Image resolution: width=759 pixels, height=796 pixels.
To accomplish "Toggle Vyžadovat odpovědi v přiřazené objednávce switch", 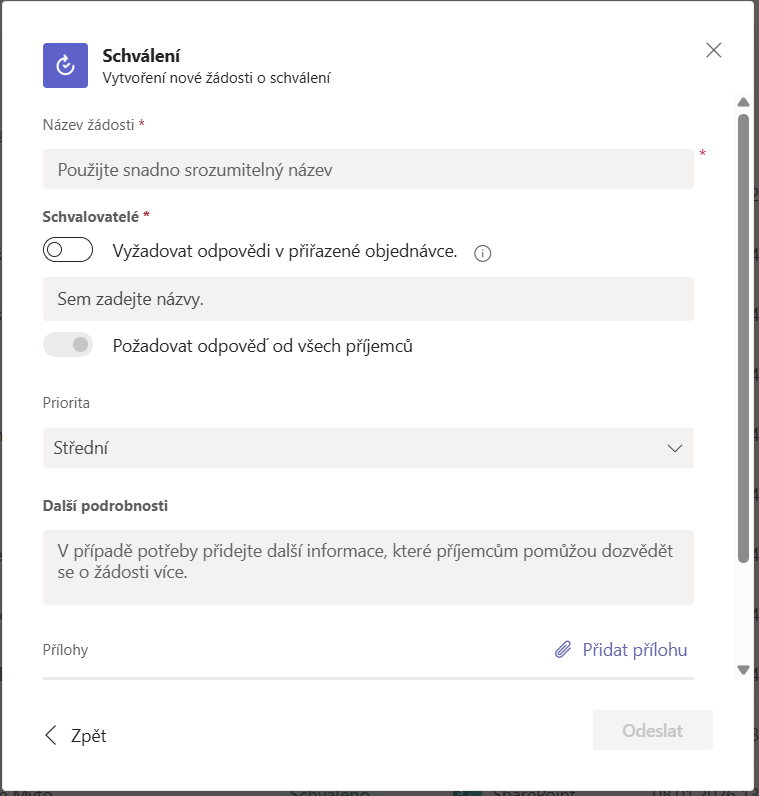I will point(68,250).
